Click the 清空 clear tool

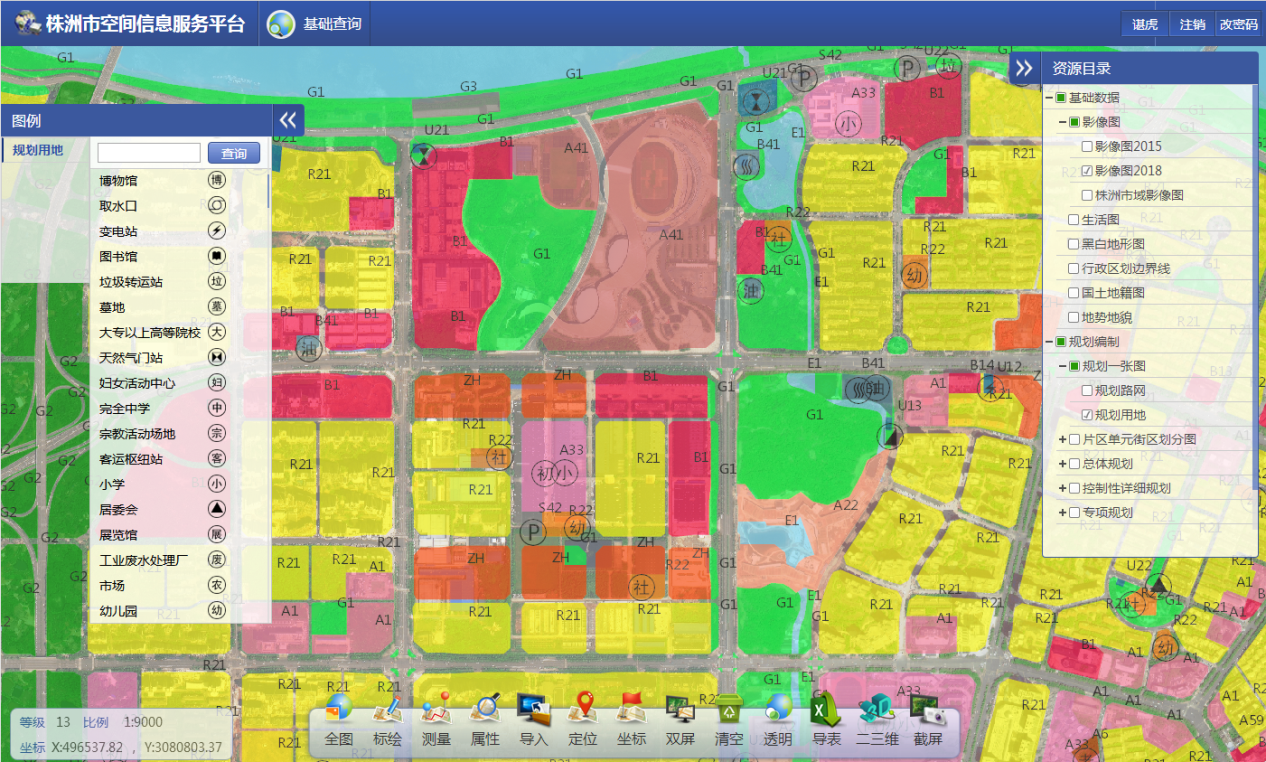pos(729,720)
